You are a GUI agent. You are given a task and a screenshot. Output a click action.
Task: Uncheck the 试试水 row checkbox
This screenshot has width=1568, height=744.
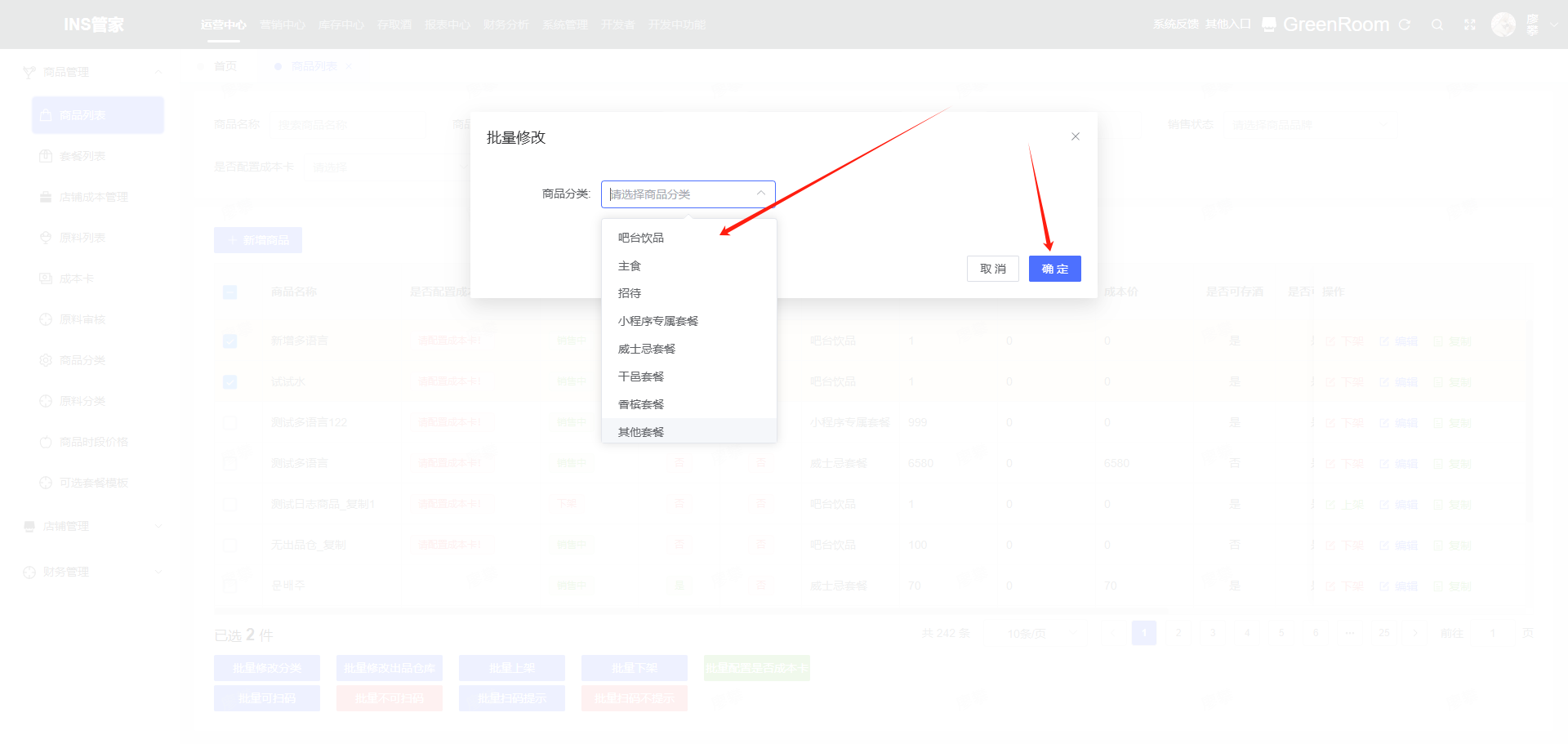229,381
